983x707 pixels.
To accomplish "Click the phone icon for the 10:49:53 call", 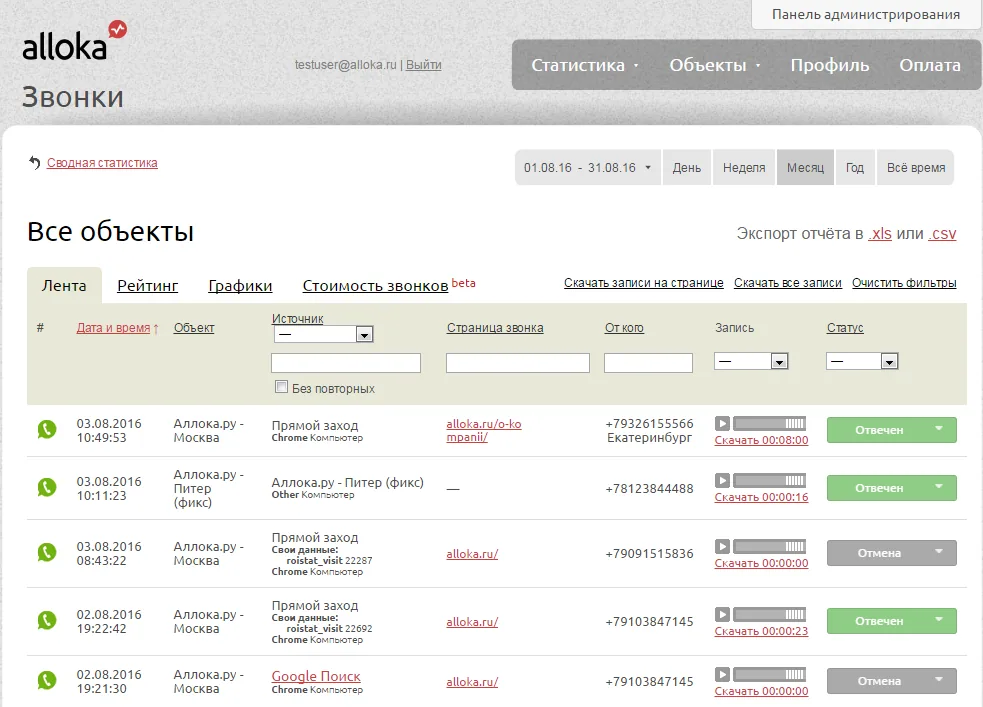I will coord(47,429).
